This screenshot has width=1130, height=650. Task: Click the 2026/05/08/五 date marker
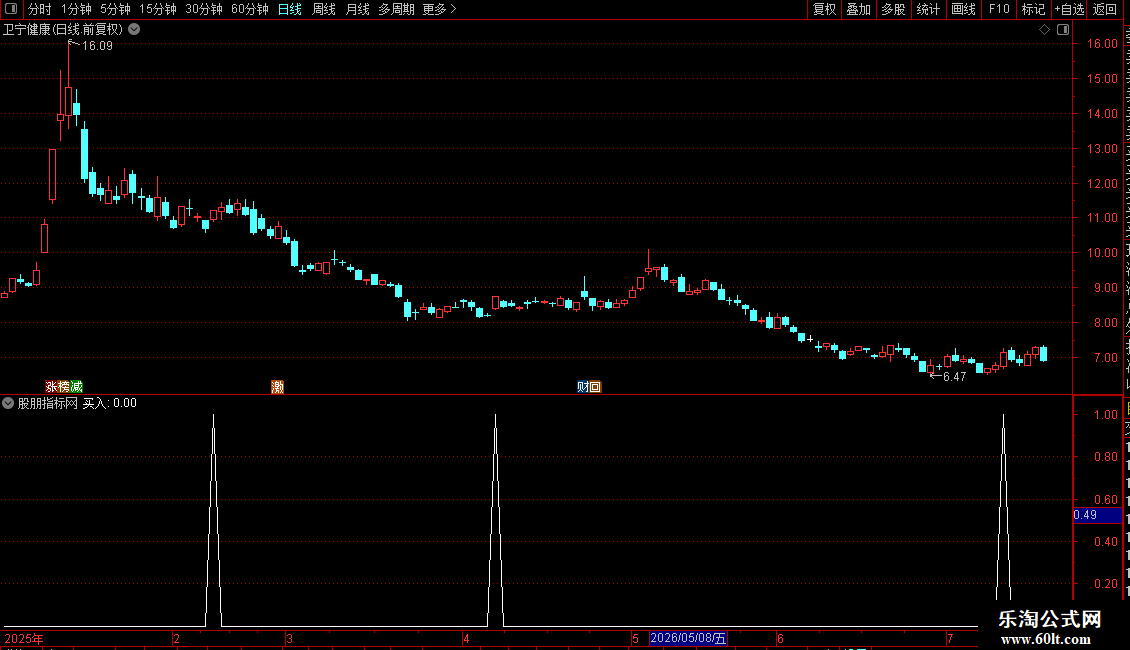tap(688, 638)
